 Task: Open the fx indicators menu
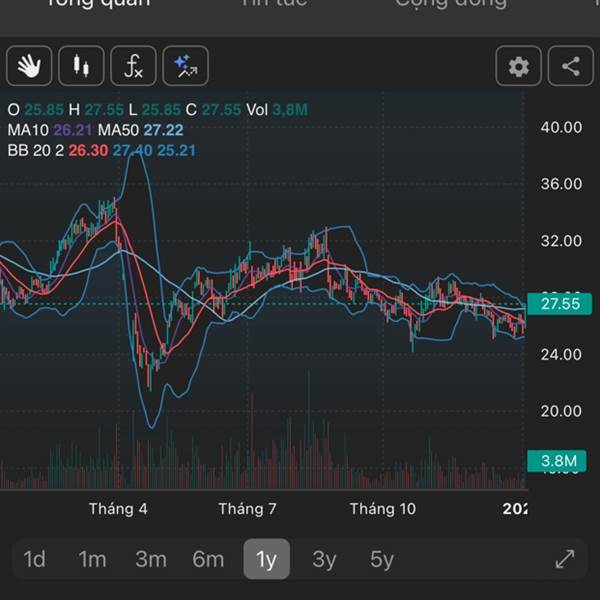click(133, 66)
